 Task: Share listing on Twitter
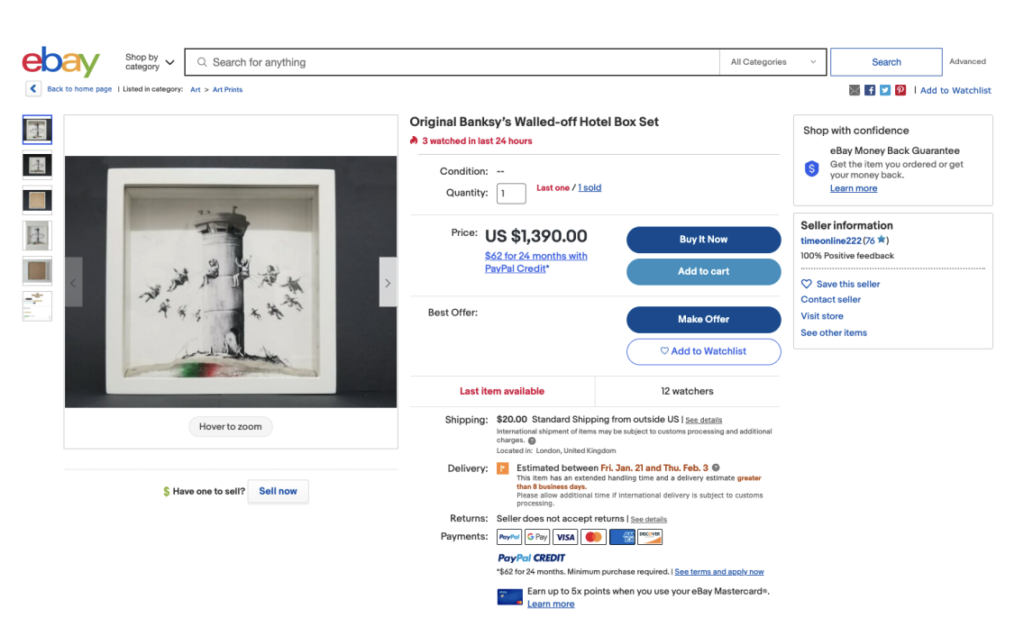[x=885, y=90]
